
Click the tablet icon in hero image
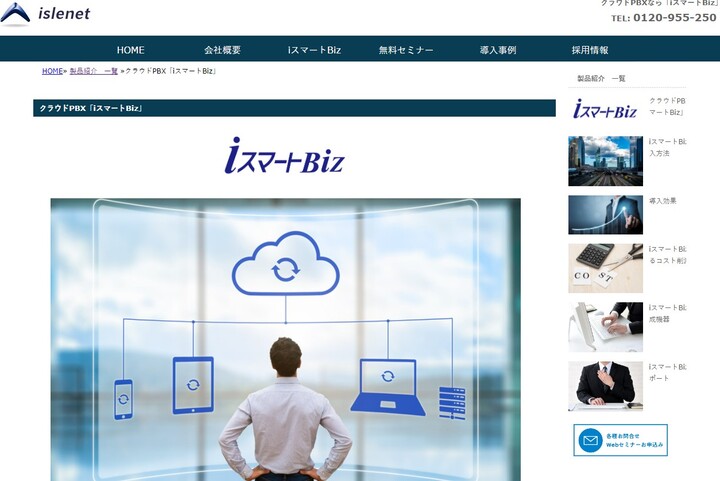pos(193,384)
